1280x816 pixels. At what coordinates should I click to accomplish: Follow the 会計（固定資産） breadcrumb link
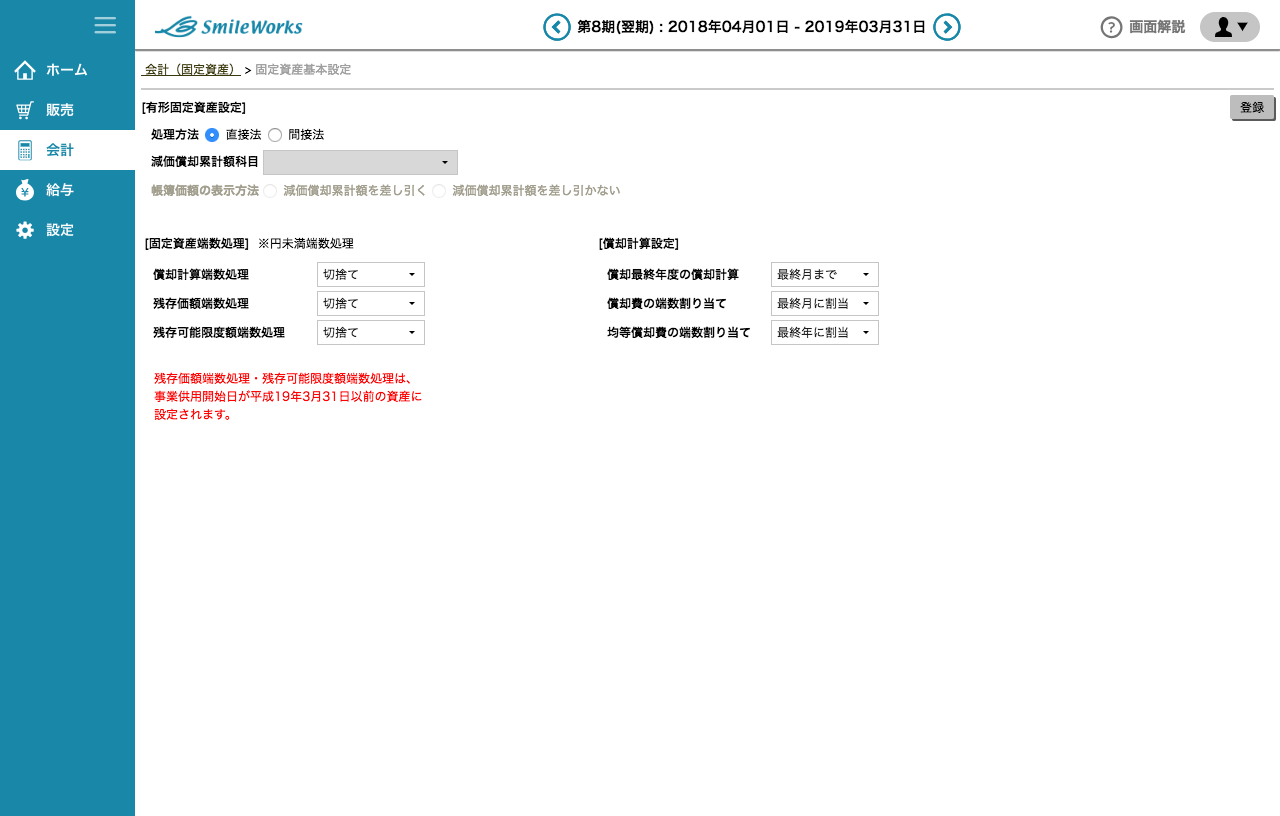(x=190, y=70)
